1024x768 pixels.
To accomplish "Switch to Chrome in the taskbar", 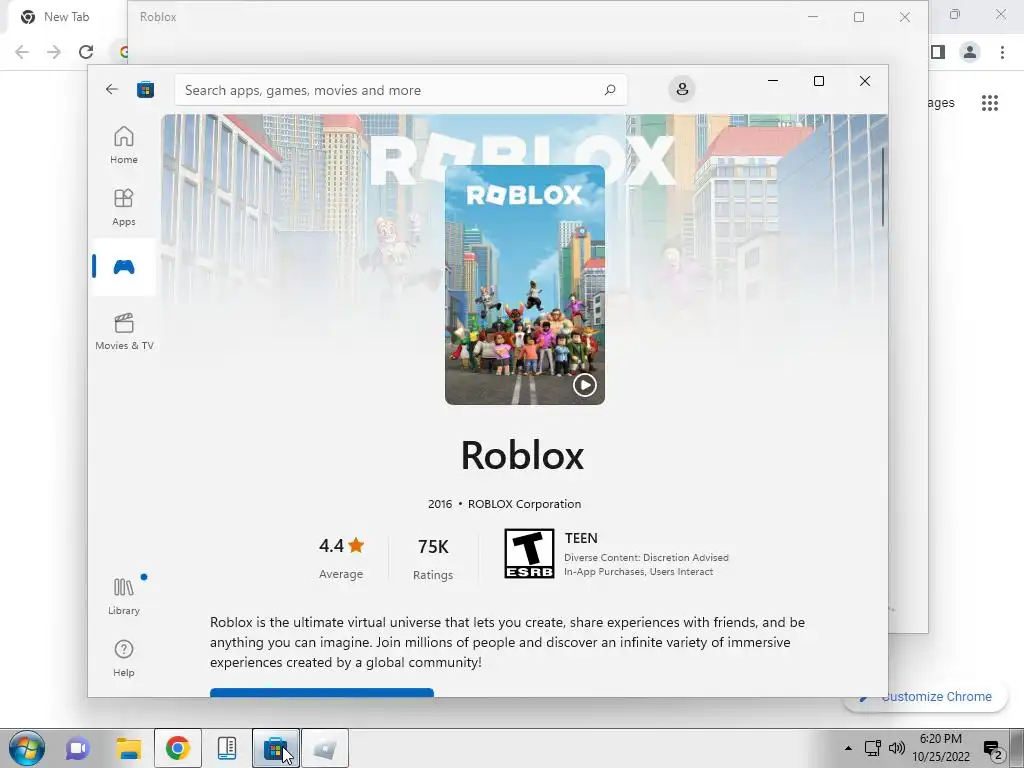I will 178,748.
